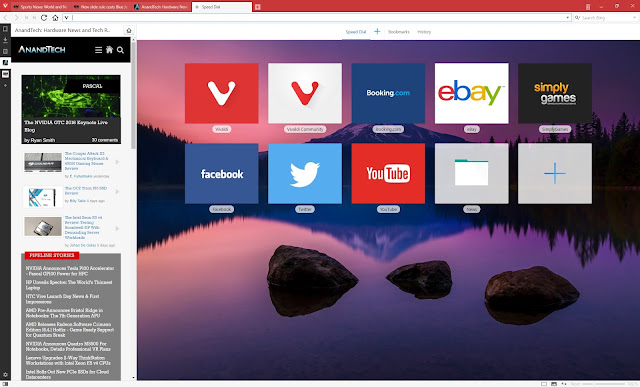Open the closed tabs trash icon

pos(588,7)
